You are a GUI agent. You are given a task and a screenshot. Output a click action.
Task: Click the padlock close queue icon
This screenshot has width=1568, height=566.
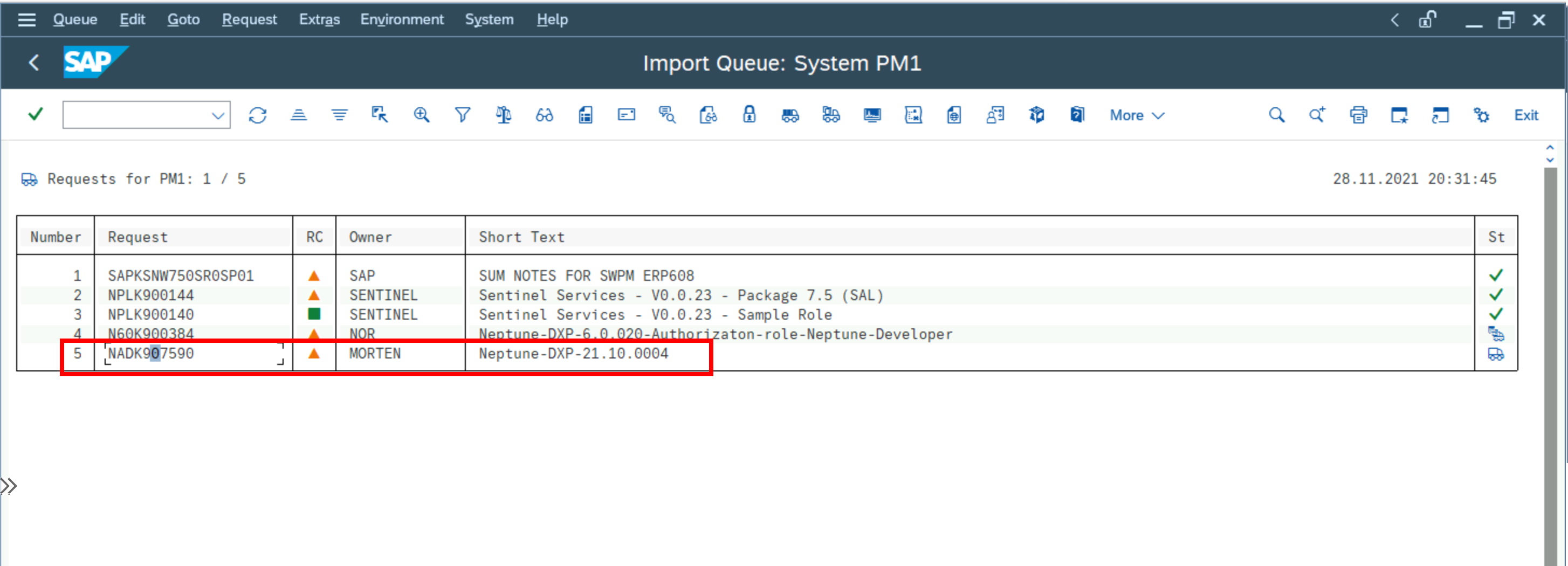[749, 115]
